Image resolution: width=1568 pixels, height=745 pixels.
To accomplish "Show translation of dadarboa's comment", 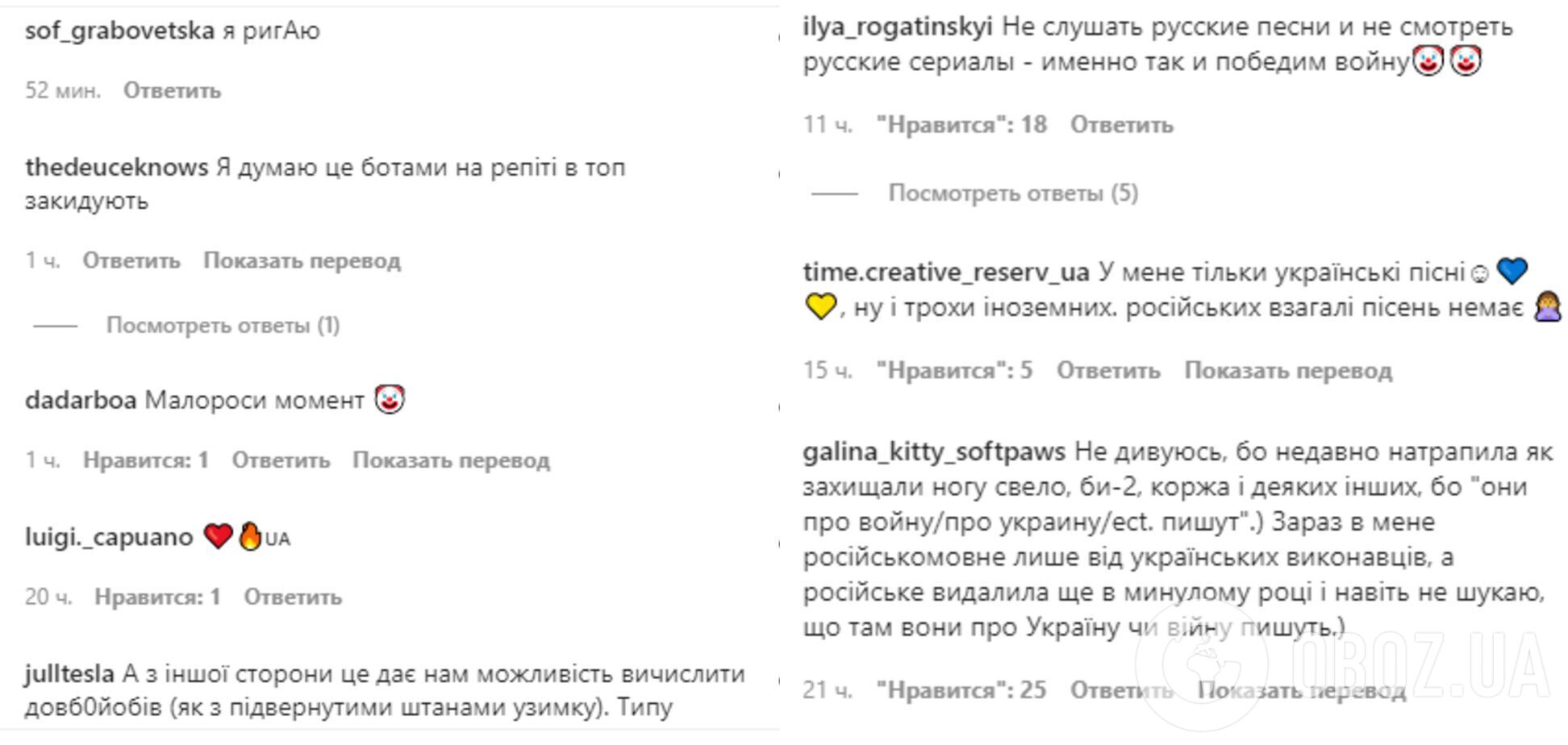I will [451, 460].
